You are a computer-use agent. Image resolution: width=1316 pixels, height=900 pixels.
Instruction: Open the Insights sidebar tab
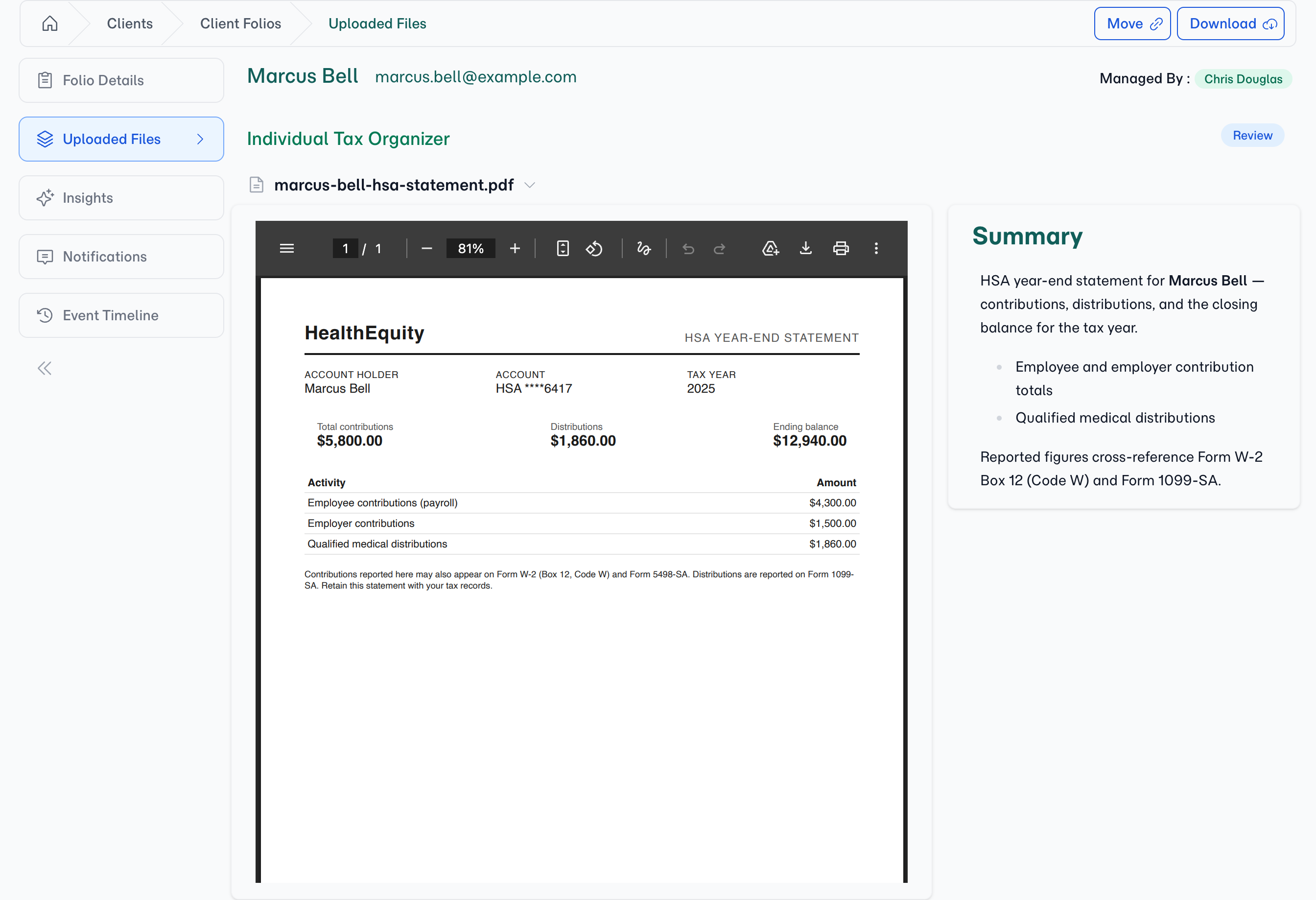(x=121, y=198)
